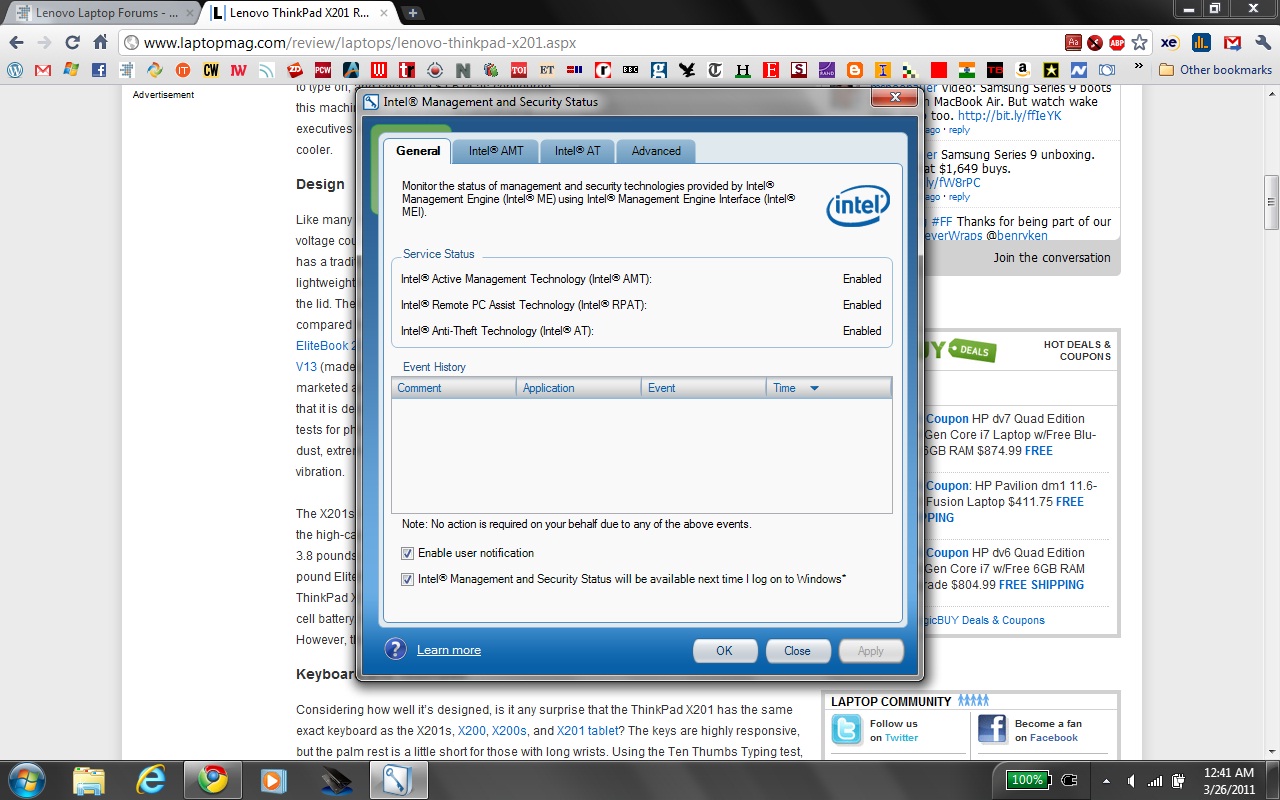Open the Facebook bookmark icon
The image size is (1280, 800).
(98, 70)
